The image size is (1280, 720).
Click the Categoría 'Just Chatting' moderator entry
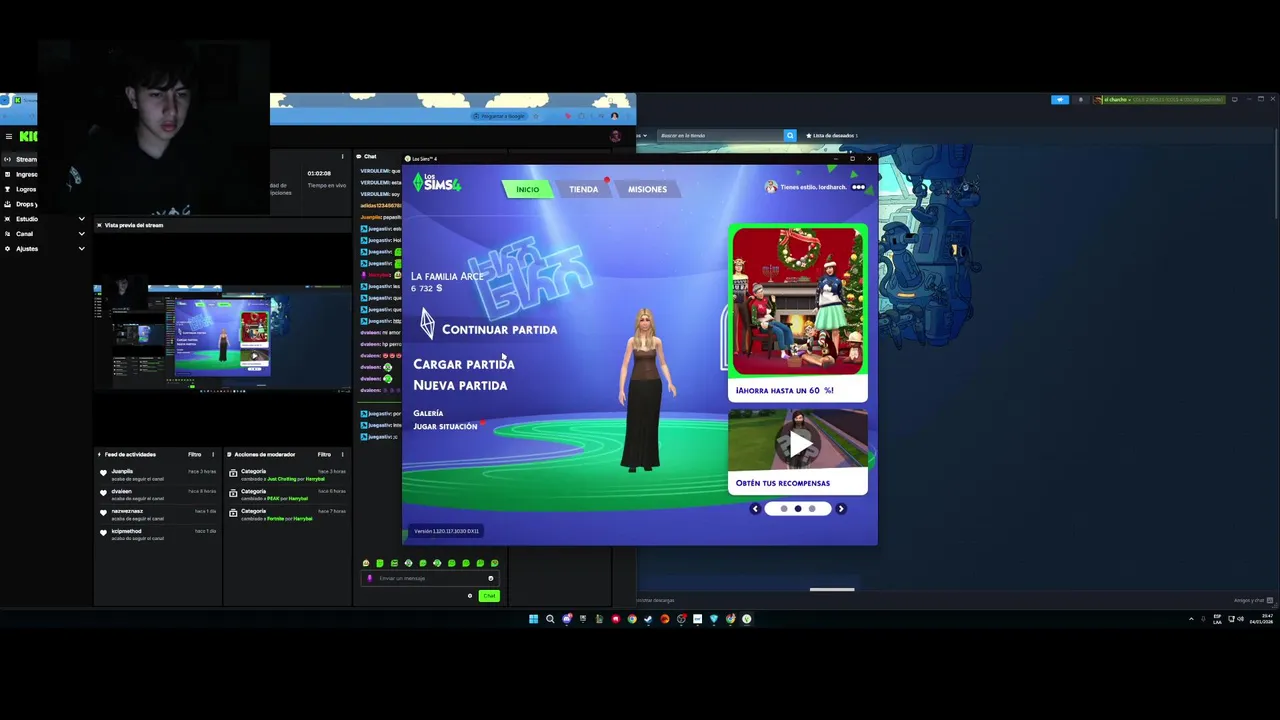(x=287, y=475)
